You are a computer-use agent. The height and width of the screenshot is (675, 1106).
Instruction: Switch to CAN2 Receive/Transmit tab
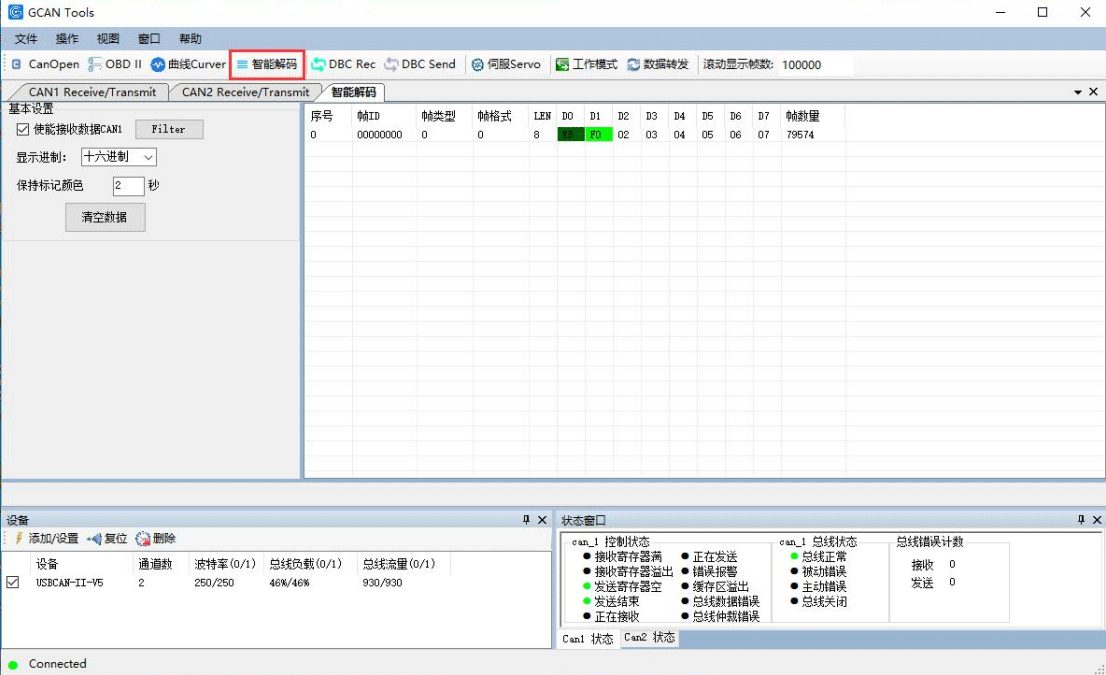(245, 92)
